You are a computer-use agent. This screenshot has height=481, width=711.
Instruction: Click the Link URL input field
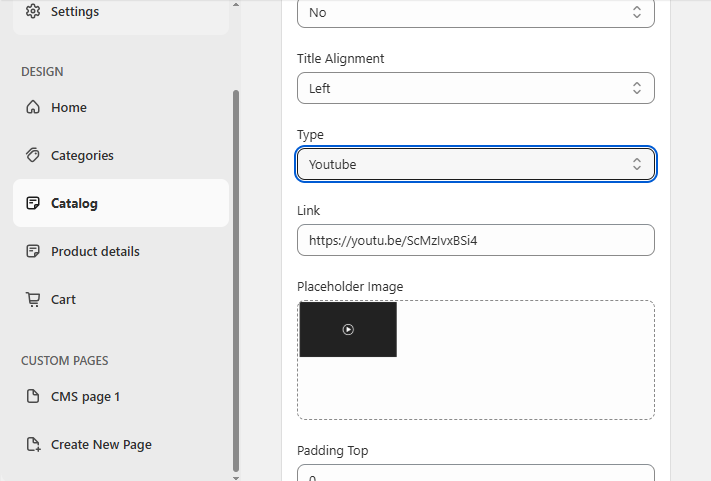[x=476, y=240]
